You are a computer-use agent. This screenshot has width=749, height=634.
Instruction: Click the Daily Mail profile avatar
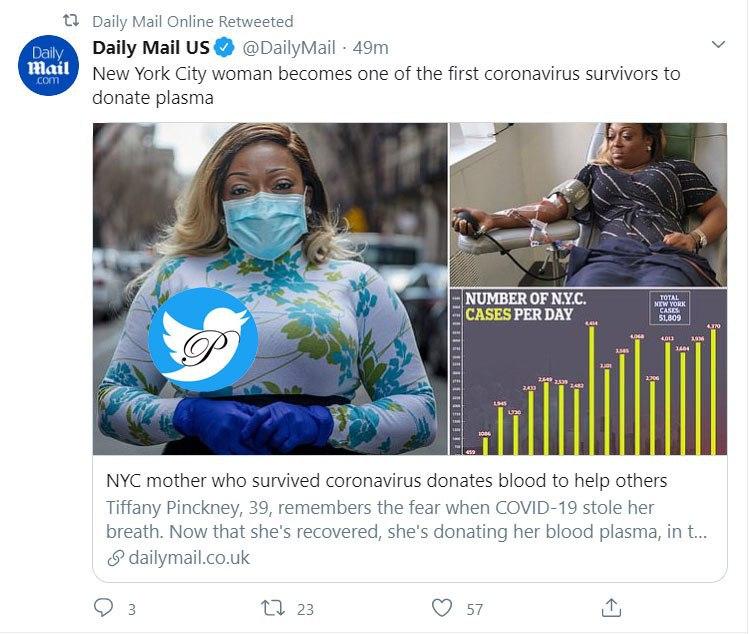pyautogui.click(x=44, y=66)
